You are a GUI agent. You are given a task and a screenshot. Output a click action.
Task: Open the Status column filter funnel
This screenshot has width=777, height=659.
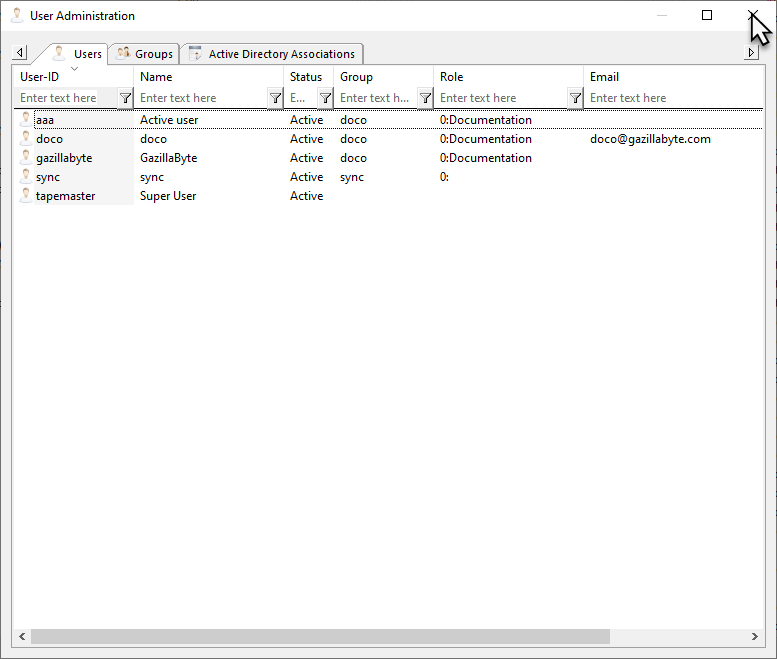325,98
